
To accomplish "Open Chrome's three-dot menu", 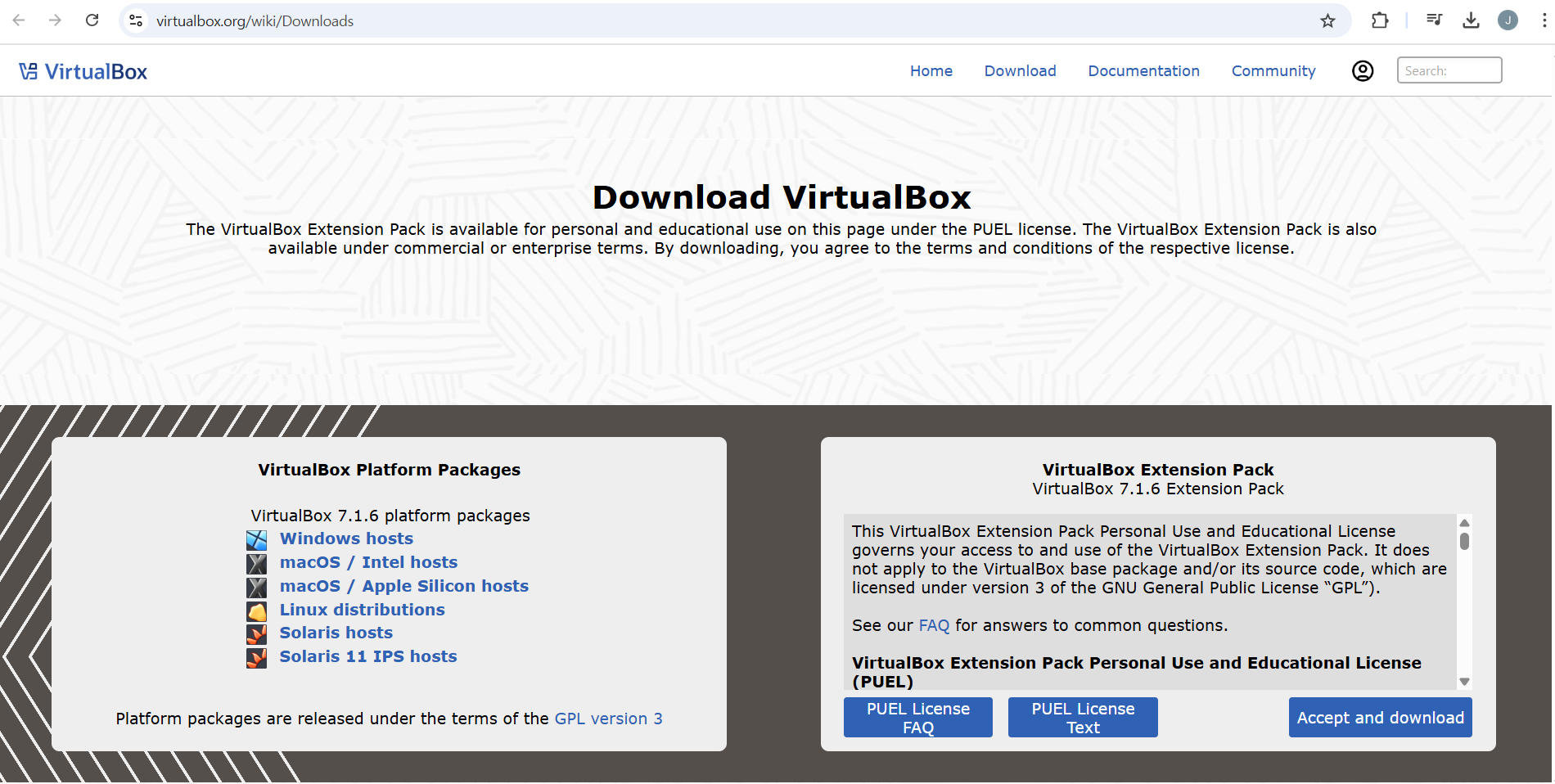I will pos(1544,20).
